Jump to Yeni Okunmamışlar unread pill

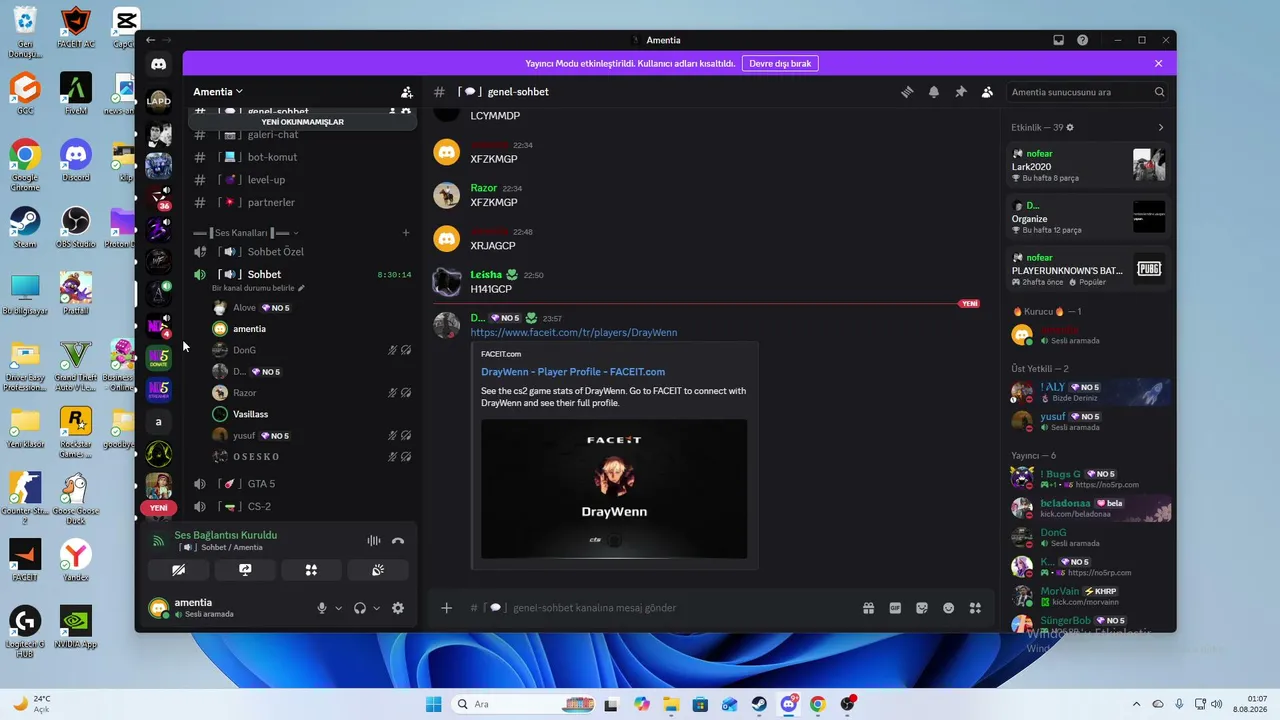coord(302,122)
